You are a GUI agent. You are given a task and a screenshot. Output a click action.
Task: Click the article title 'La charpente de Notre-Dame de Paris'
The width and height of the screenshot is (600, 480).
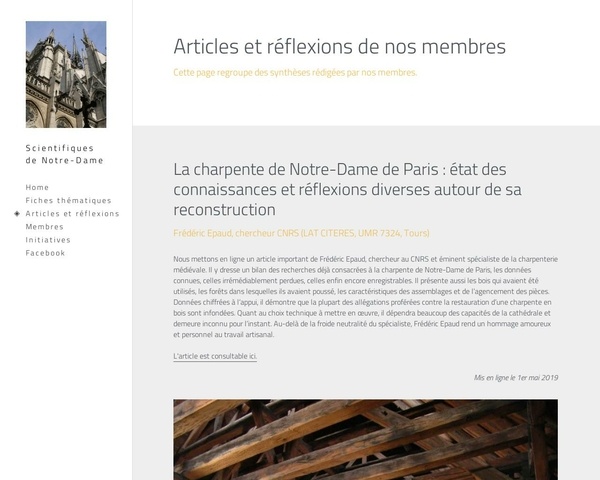click(x=347, y=189)
